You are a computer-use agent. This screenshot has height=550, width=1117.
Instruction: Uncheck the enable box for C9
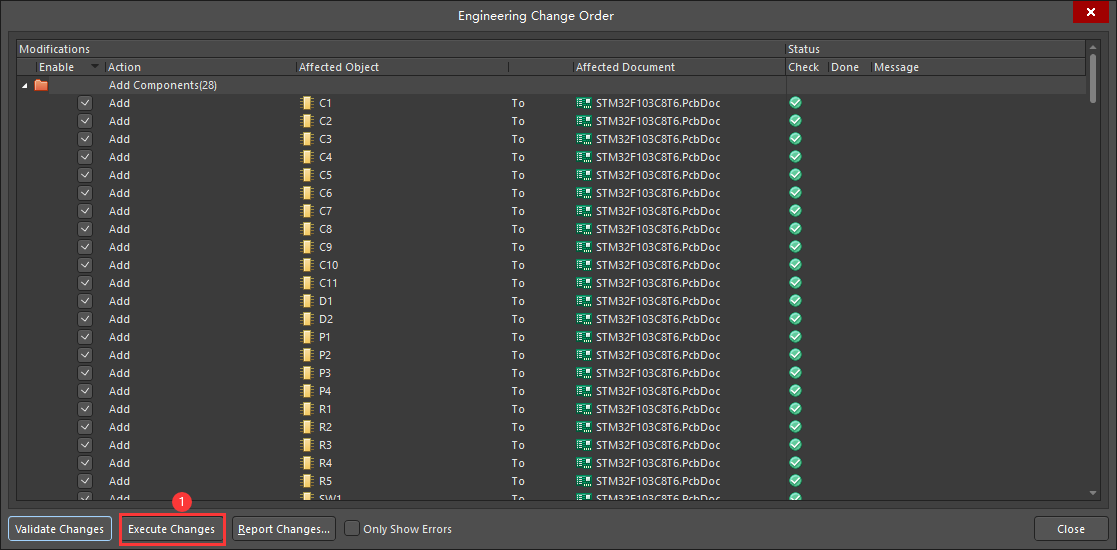tap(85, 247)
